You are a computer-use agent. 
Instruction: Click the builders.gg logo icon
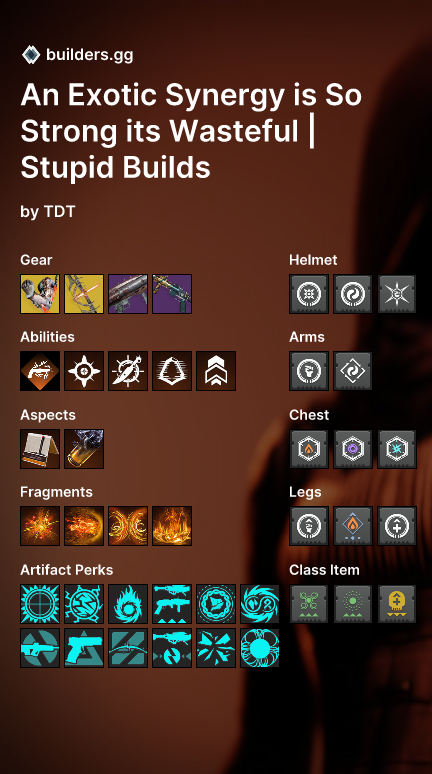coord(31,54)
